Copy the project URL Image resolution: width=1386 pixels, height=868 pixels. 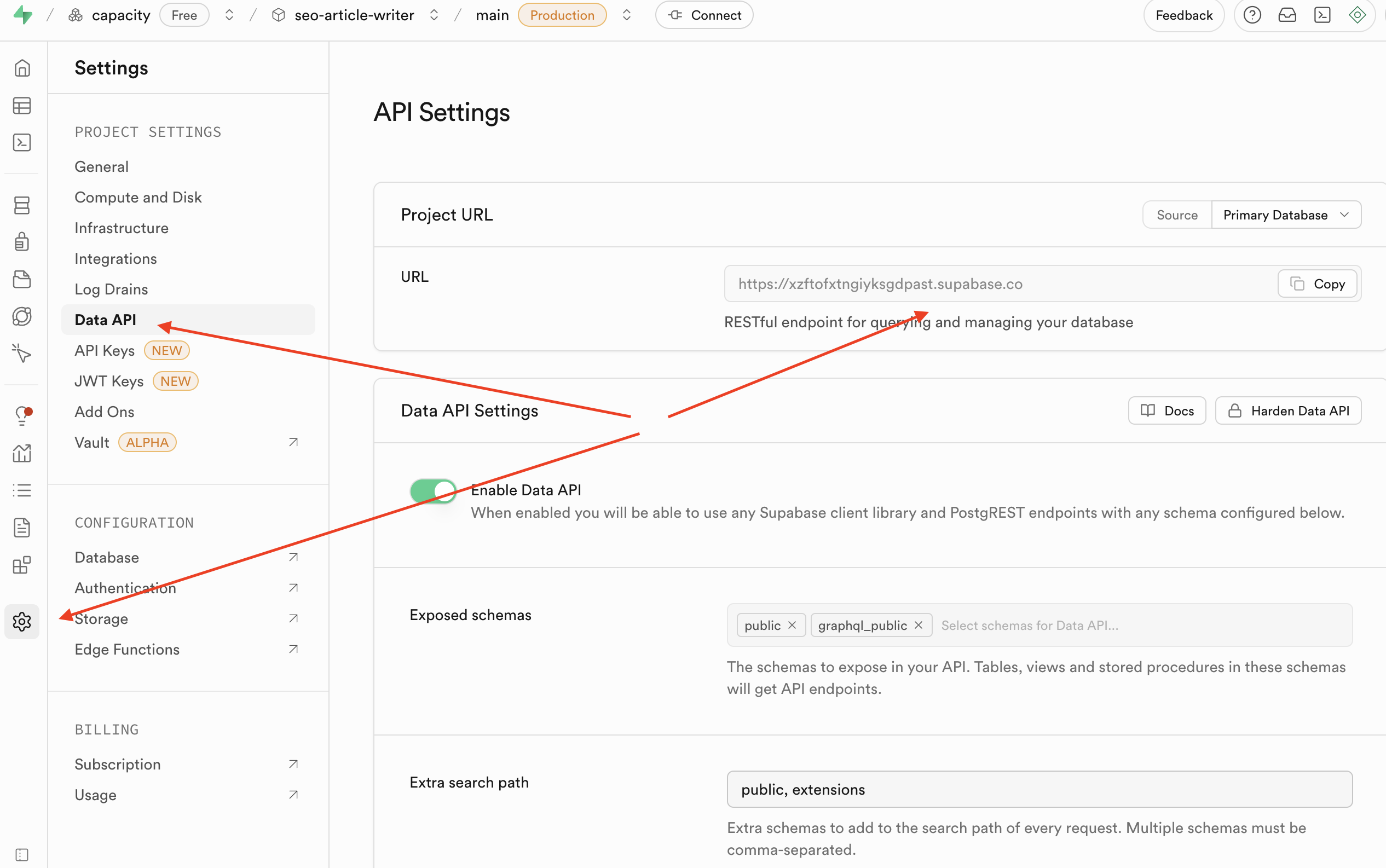(1317, 283)
